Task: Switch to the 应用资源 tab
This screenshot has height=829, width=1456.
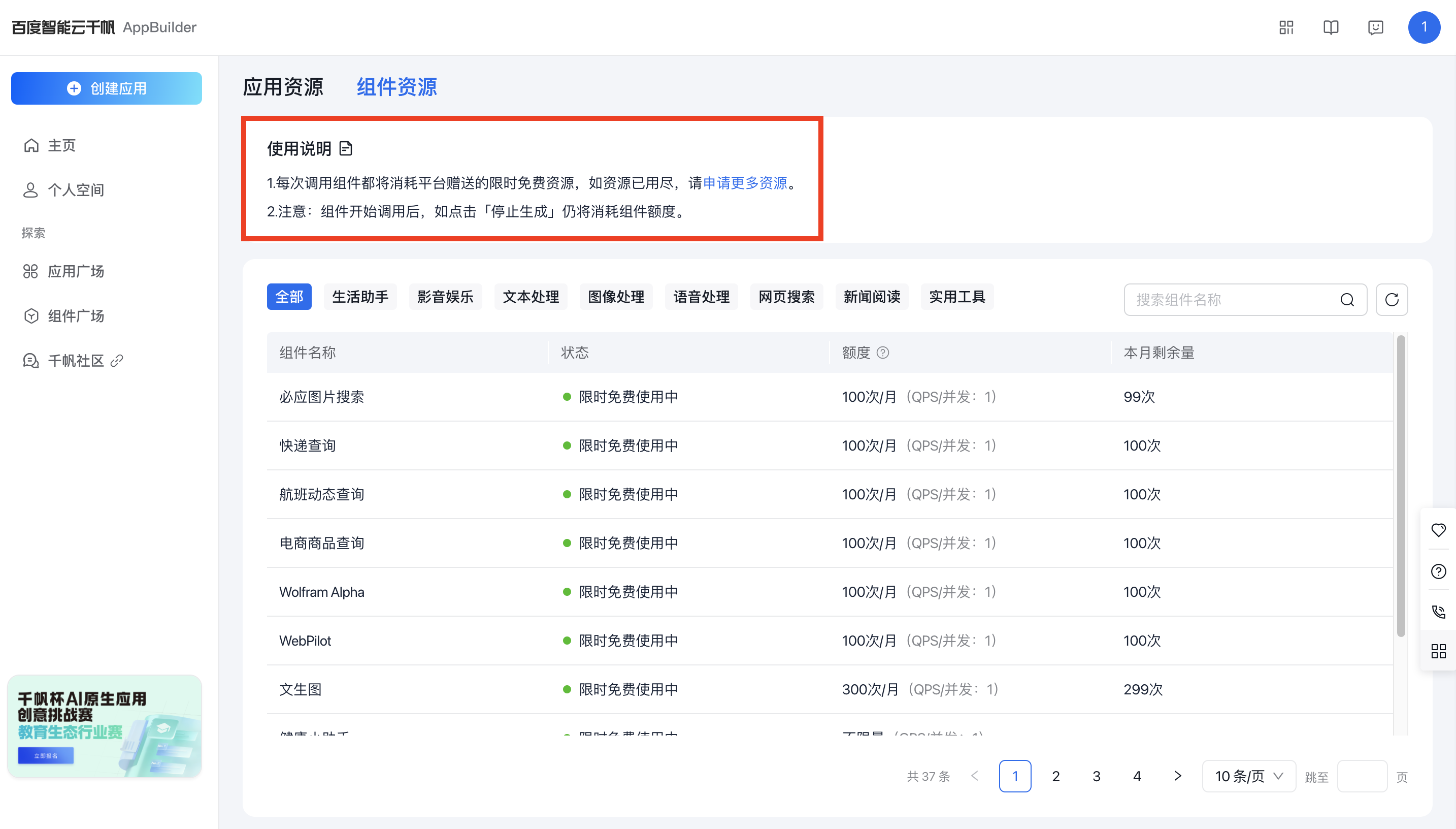Action: 283,86
